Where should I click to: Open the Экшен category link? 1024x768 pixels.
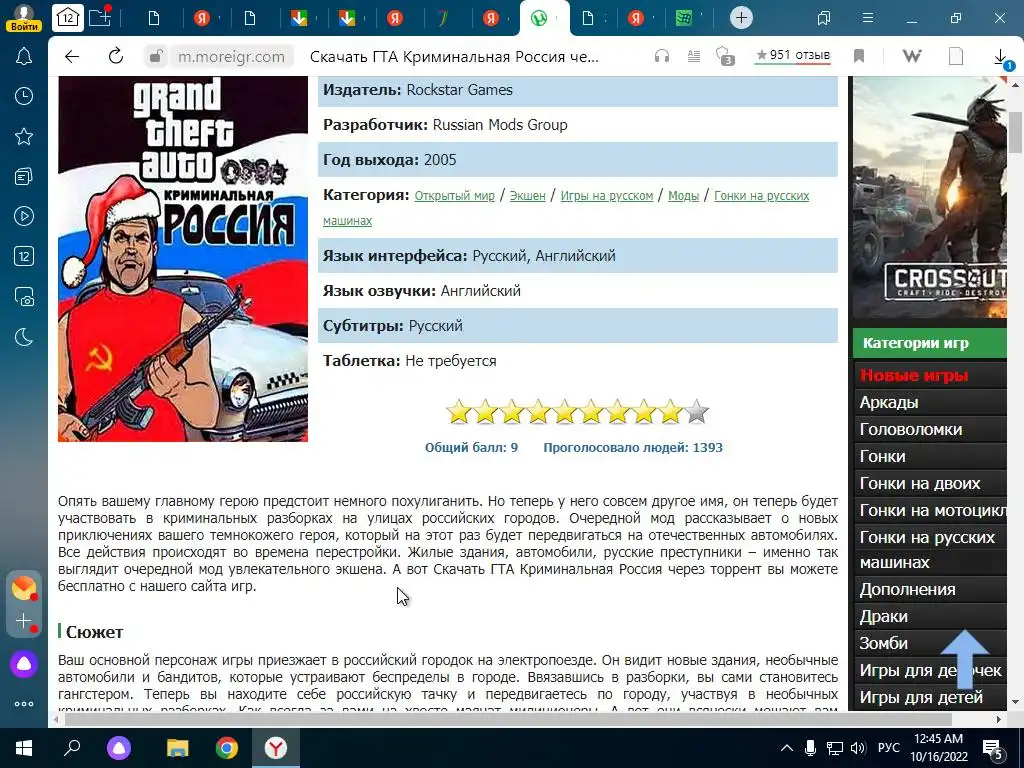point(527,196)
